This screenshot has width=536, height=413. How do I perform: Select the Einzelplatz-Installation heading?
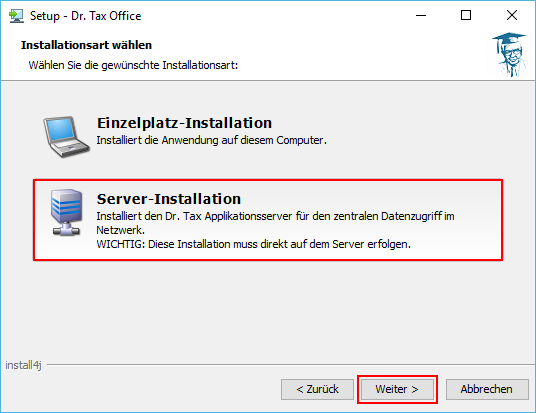184,123
